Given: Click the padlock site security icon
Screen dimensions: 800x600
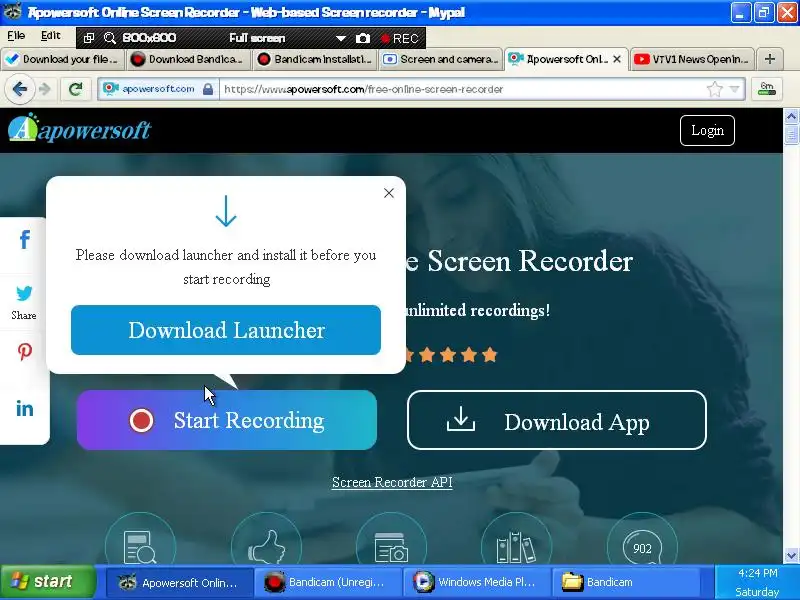Looking at the screenshot, I should pos(208,89).
